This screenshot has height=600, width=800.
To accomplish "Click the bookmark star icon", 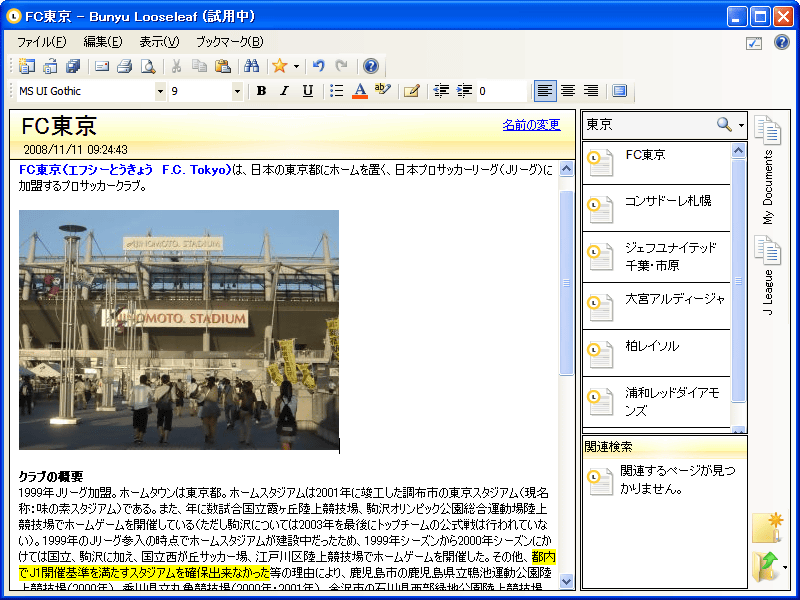I will 280,66.
